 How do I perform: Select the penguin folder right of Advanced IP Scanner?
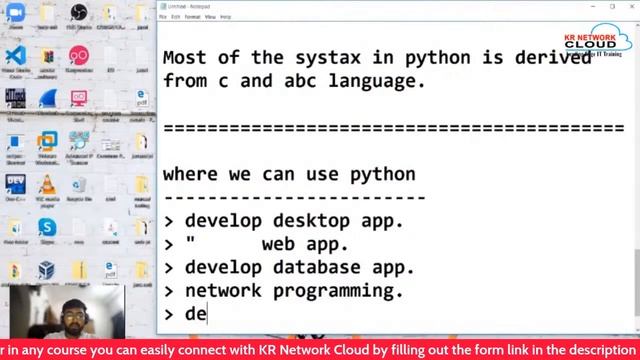coord(142,142)
